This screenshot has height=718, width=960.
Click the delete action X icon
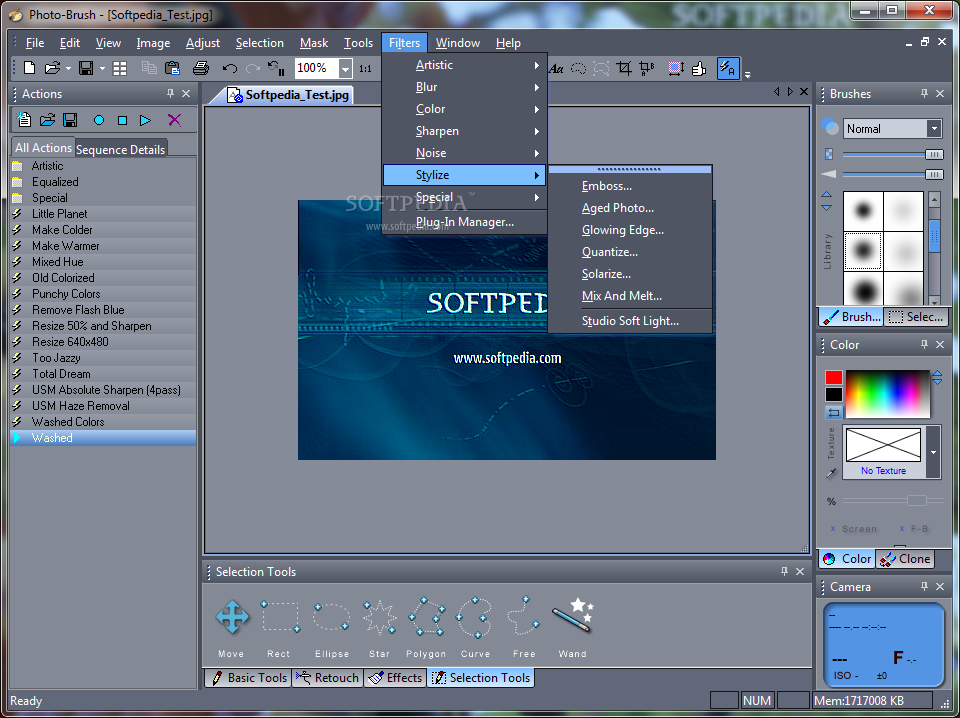point(174,120)
